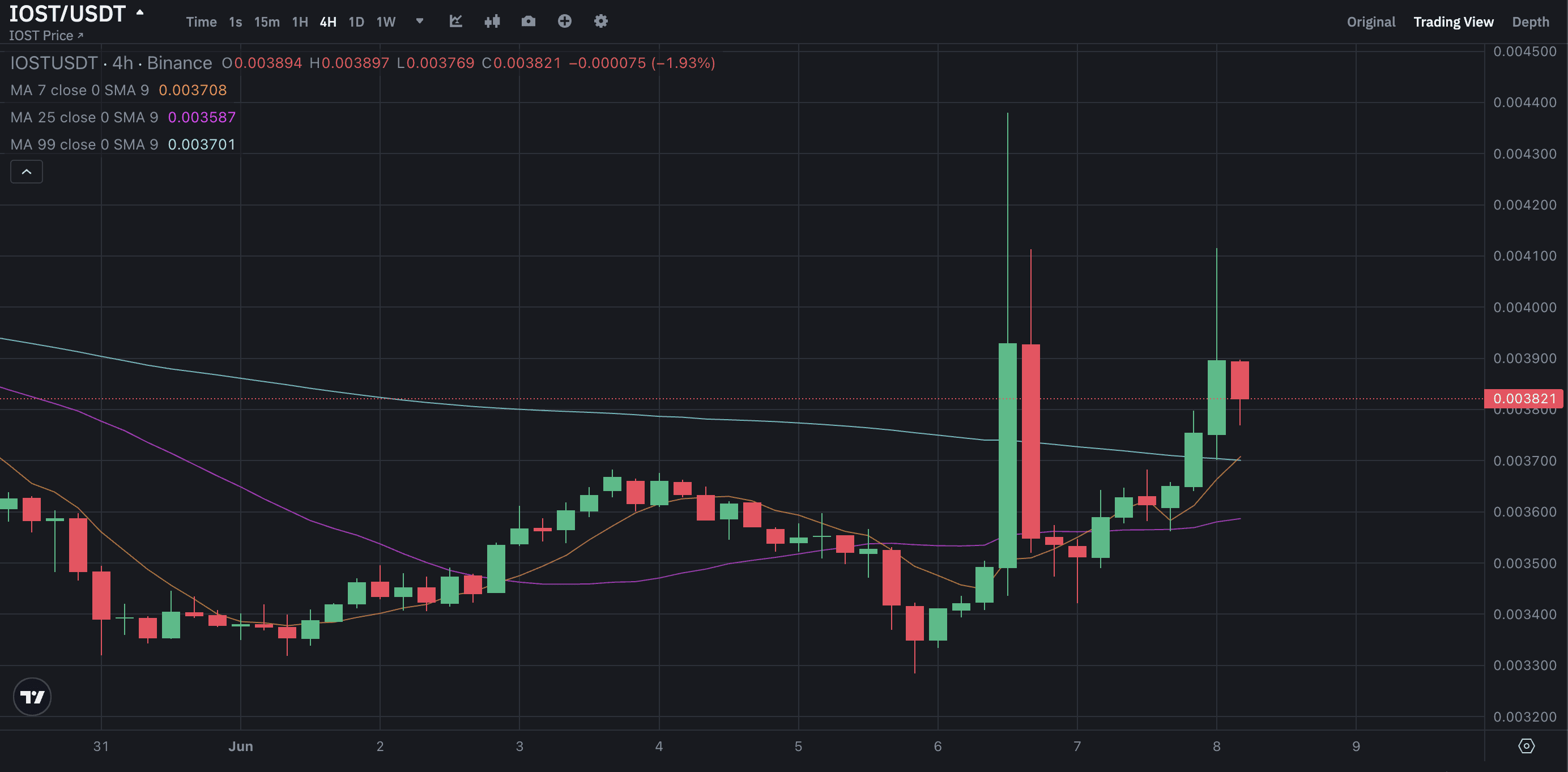Expand more timeframe intervals dropdown arrow
This screenshot has width=1568, height=772.
(x=419, y=22)
